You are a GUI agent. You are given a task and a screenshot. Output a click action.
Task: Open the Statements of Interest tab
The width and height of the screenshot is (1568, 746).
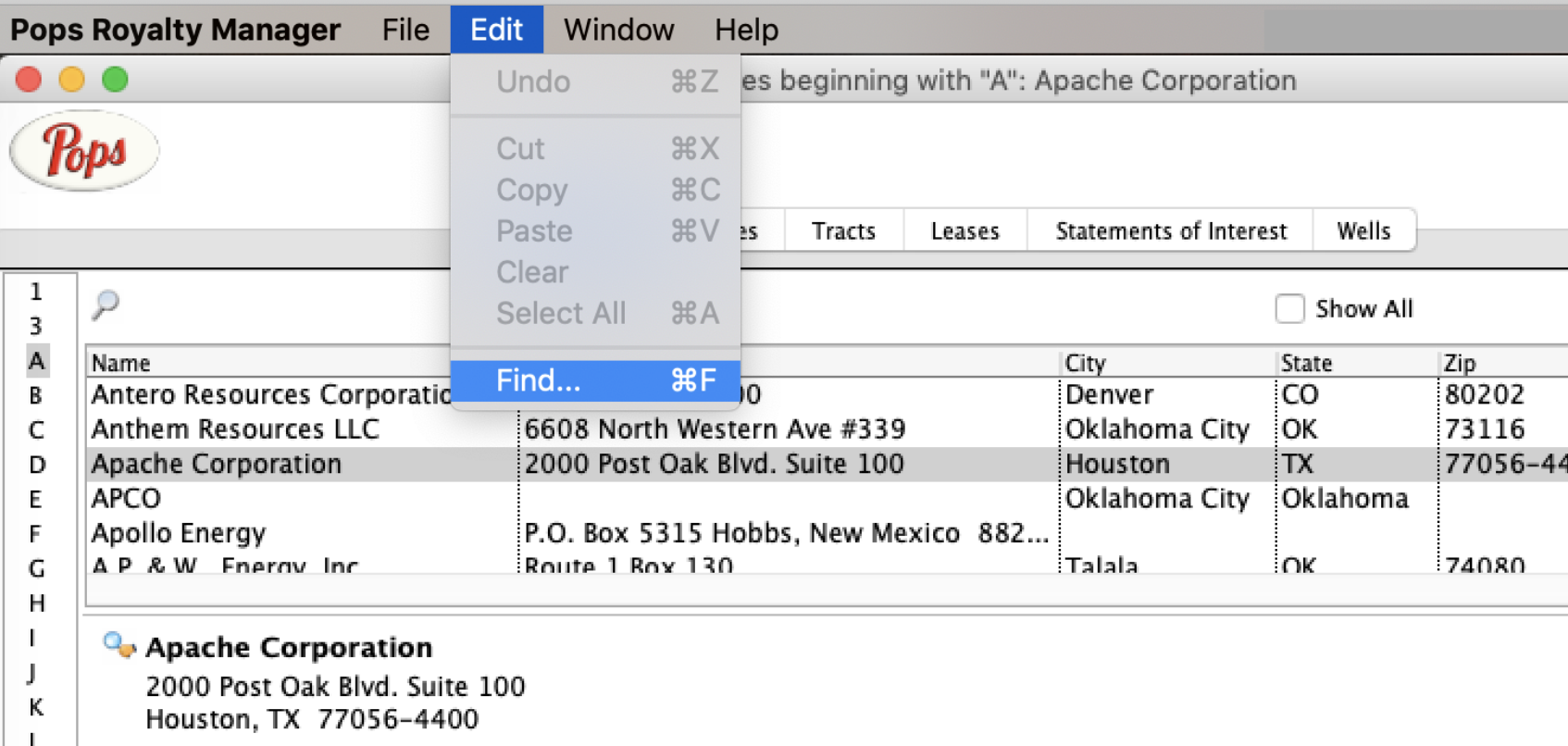point(1171,230)
